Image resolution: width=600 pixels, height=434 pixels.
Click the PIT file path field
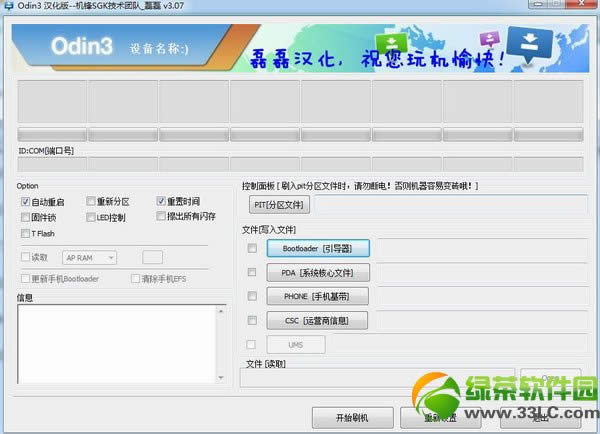point(451,205)
